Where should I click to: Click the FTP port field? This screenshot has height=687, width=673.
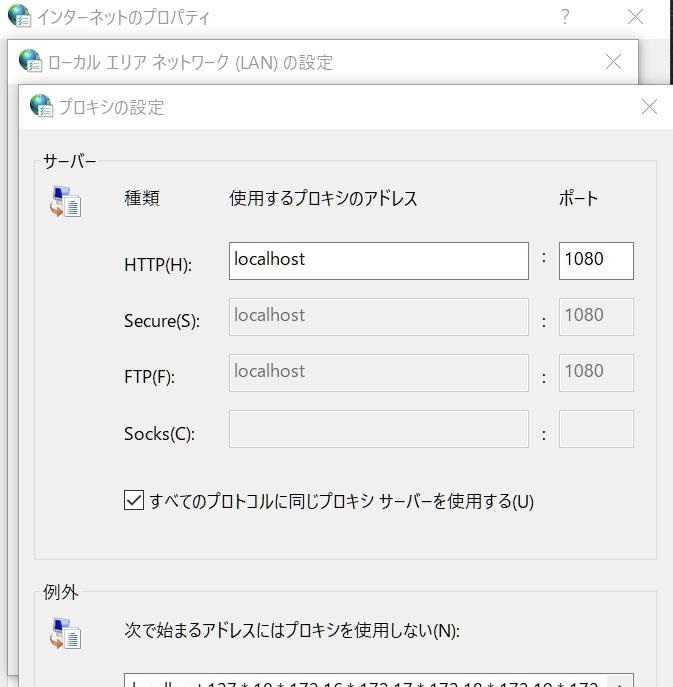[x=596, y=373]
